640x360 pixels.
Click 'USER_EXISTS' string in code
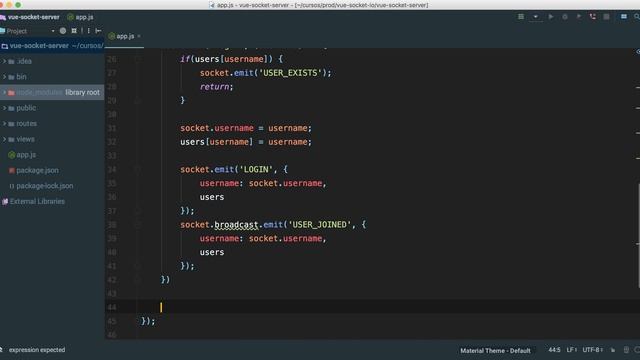[290, 73]
